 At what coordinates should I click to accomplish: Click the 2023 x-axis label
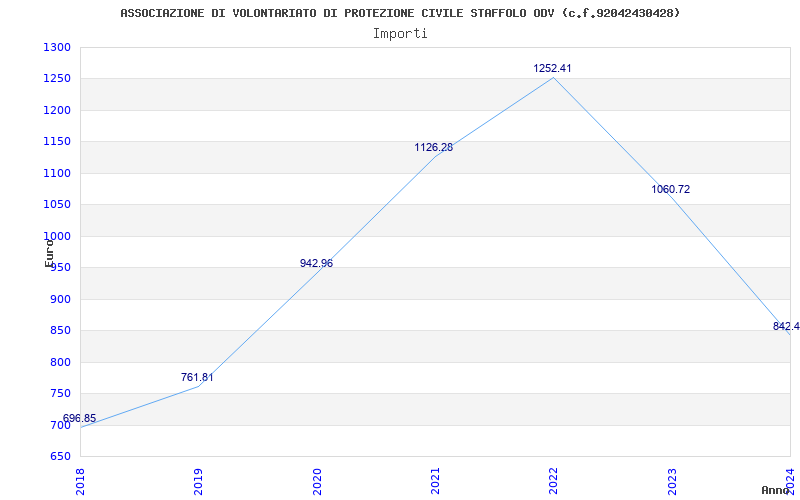pyautogui.click(x=672, y=482)
